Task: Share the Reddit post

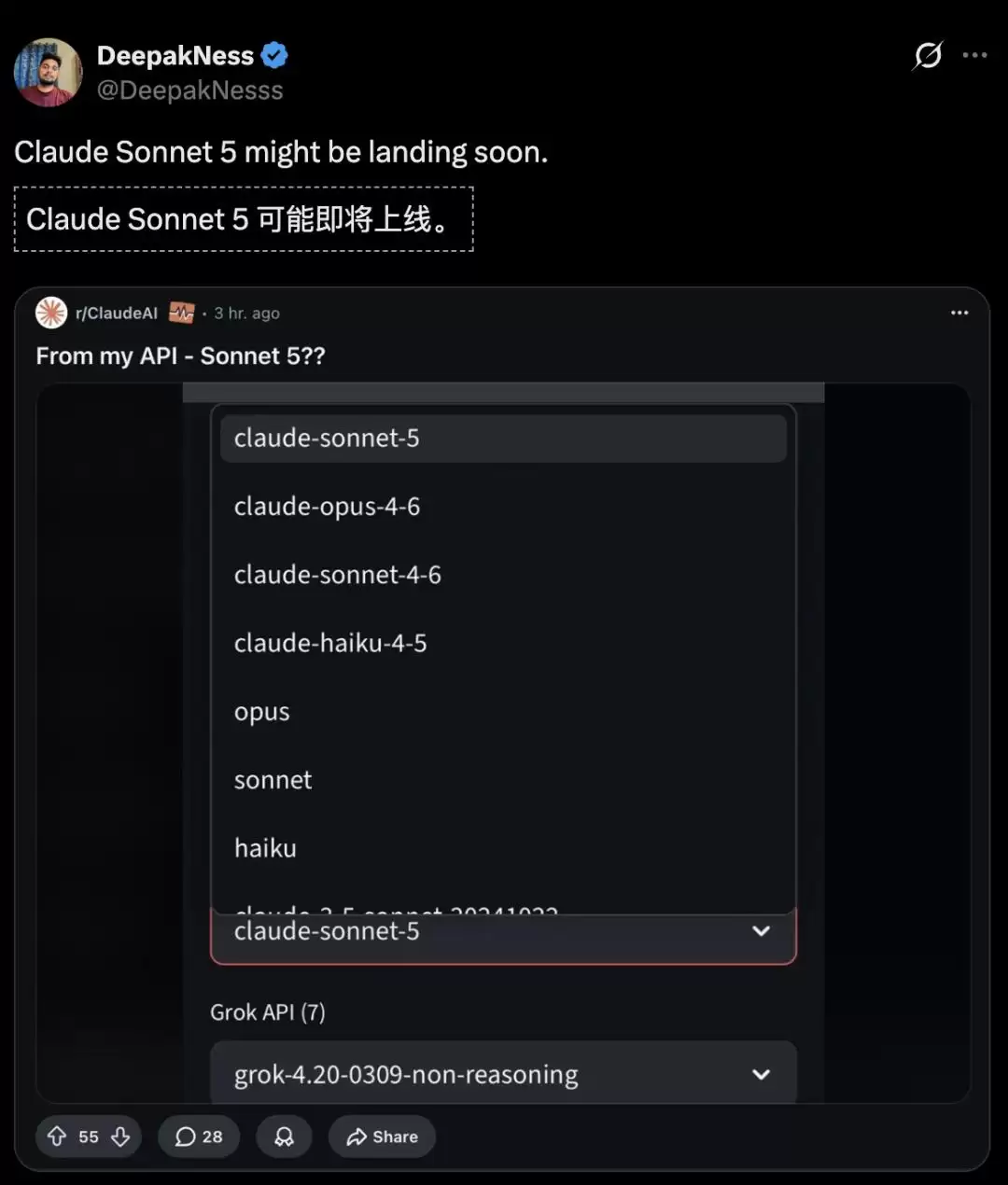Action: pos(382,1136)
